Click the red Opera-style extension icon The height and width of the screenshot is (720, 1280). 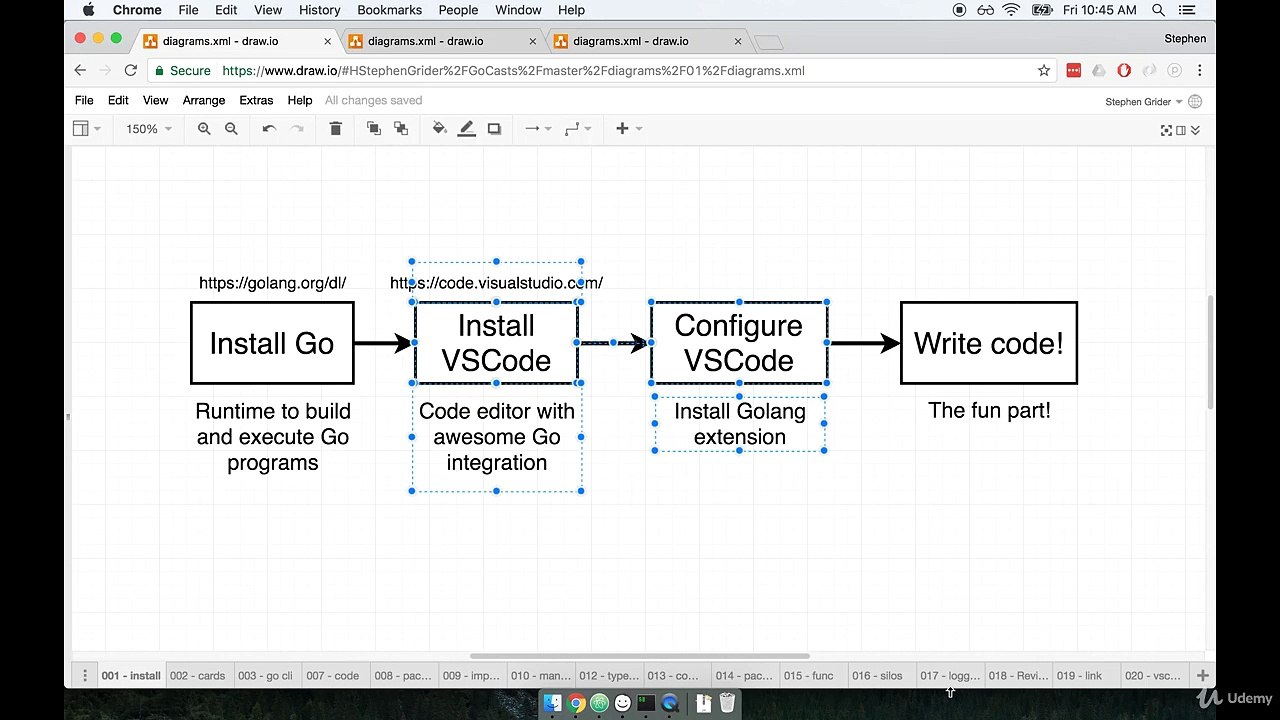(x=1124, y=71)
